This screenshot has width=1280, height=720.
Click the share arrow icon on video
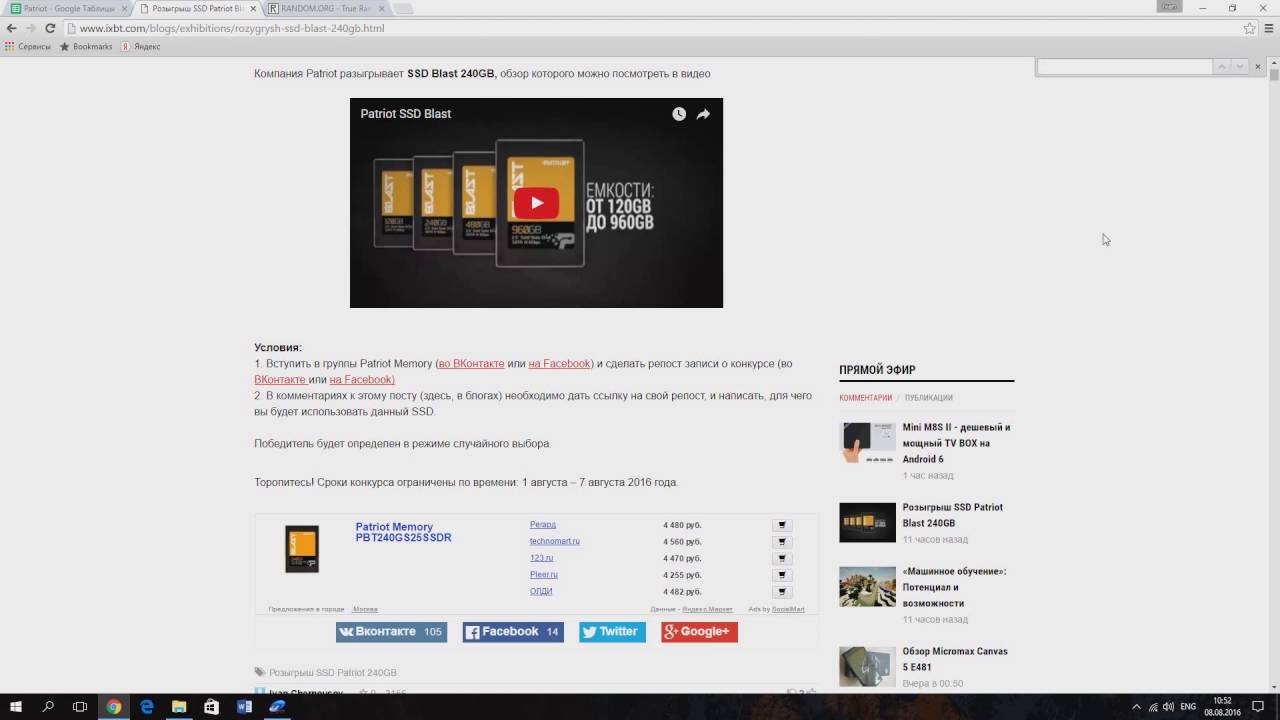[x=703, y=114]
